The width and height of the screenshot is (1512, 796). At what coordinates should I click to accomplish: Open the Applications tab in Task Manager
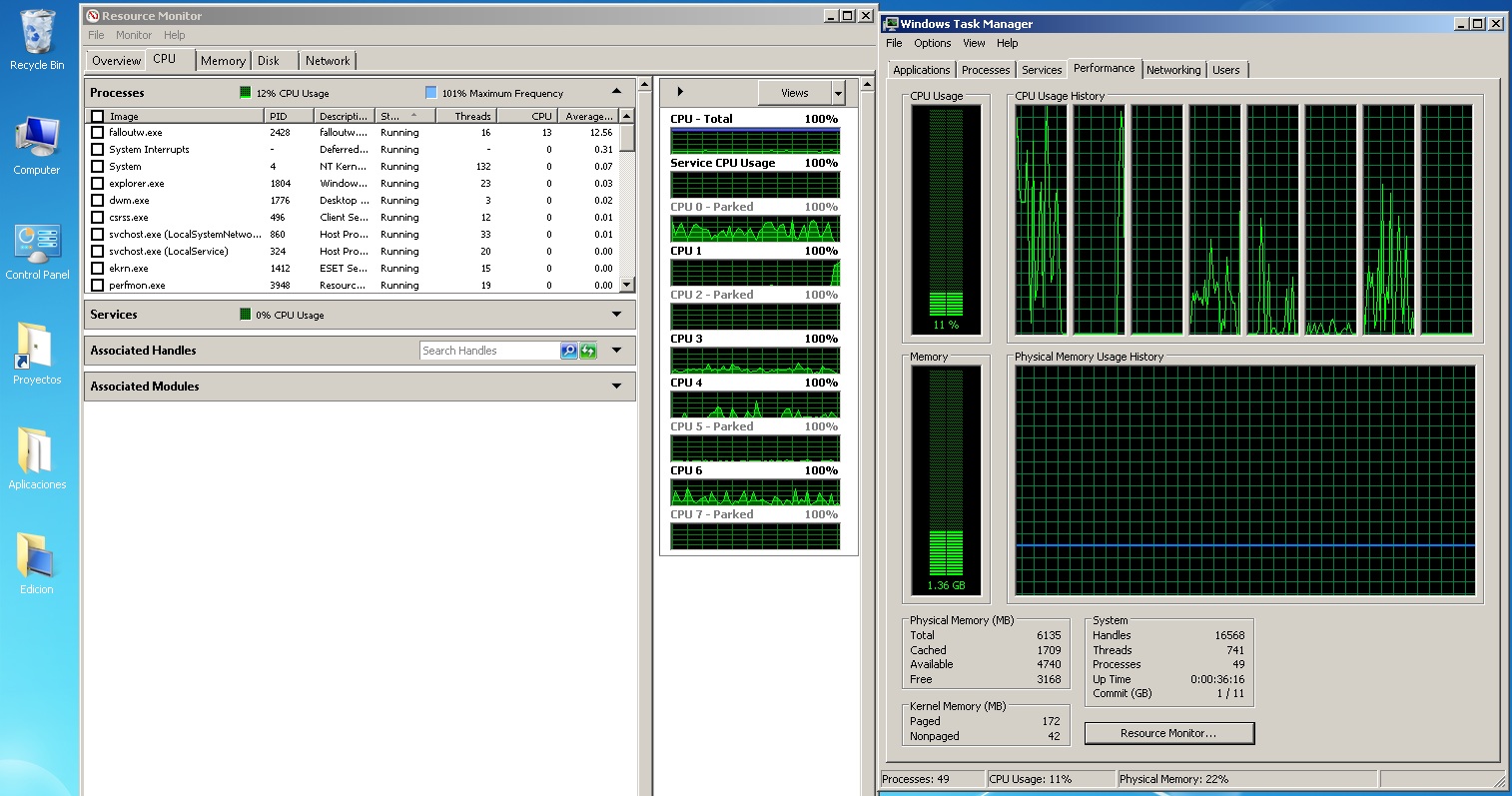pos(922,70)
